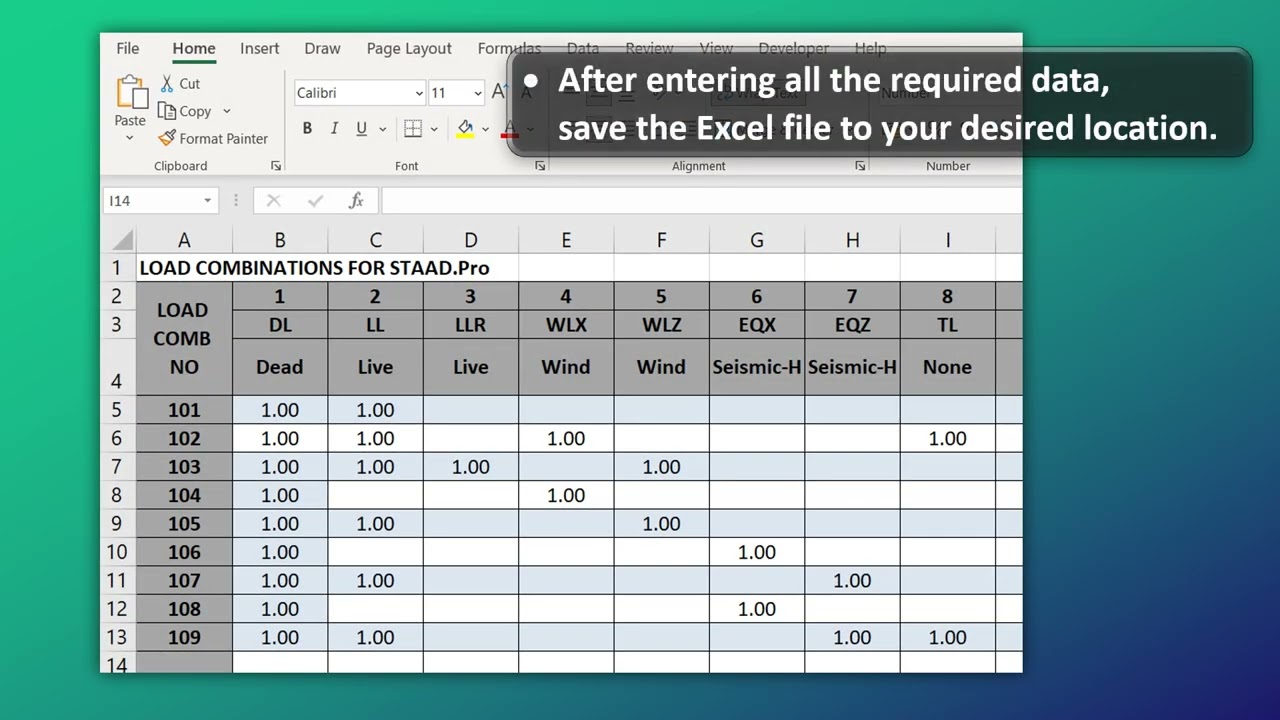Toggle Bold formatting

[x=307, y=128]
